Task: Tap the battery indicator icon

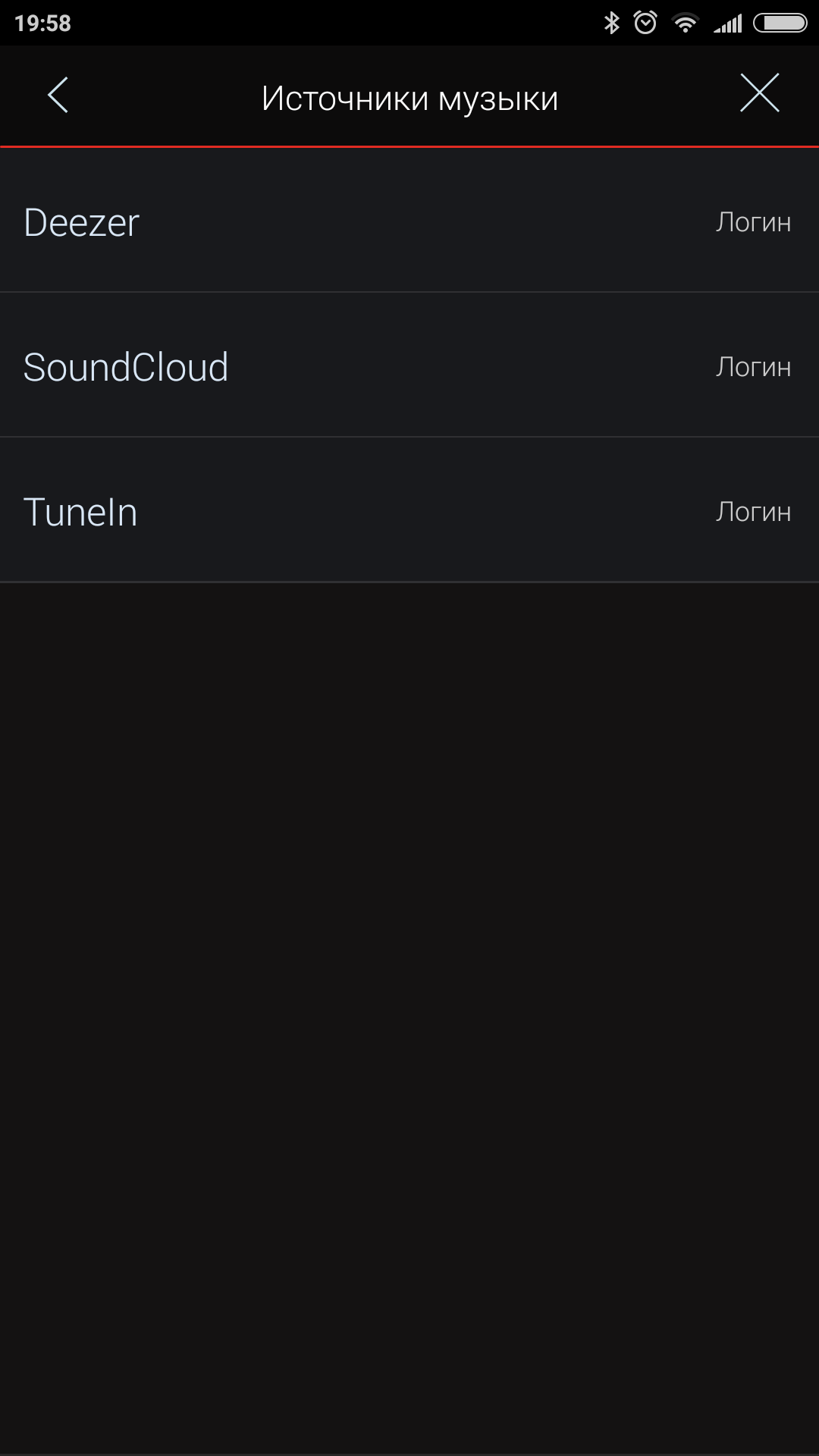Action: coord(780,24)
